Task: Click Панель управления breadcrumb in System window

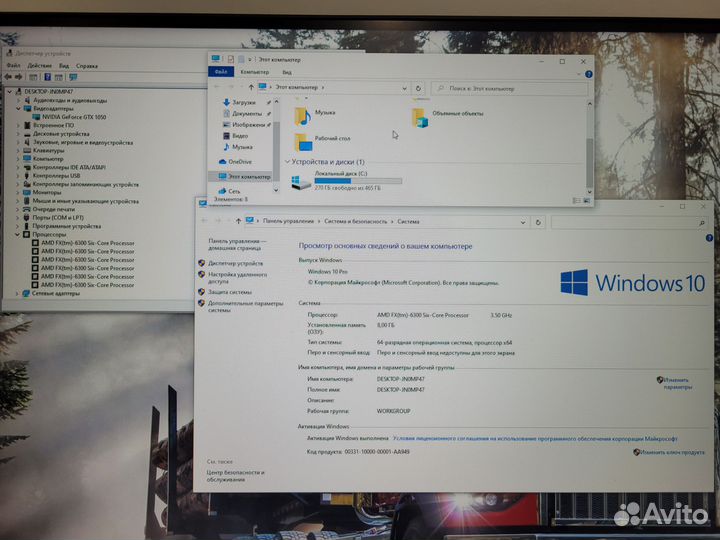Action: point(288,221)
